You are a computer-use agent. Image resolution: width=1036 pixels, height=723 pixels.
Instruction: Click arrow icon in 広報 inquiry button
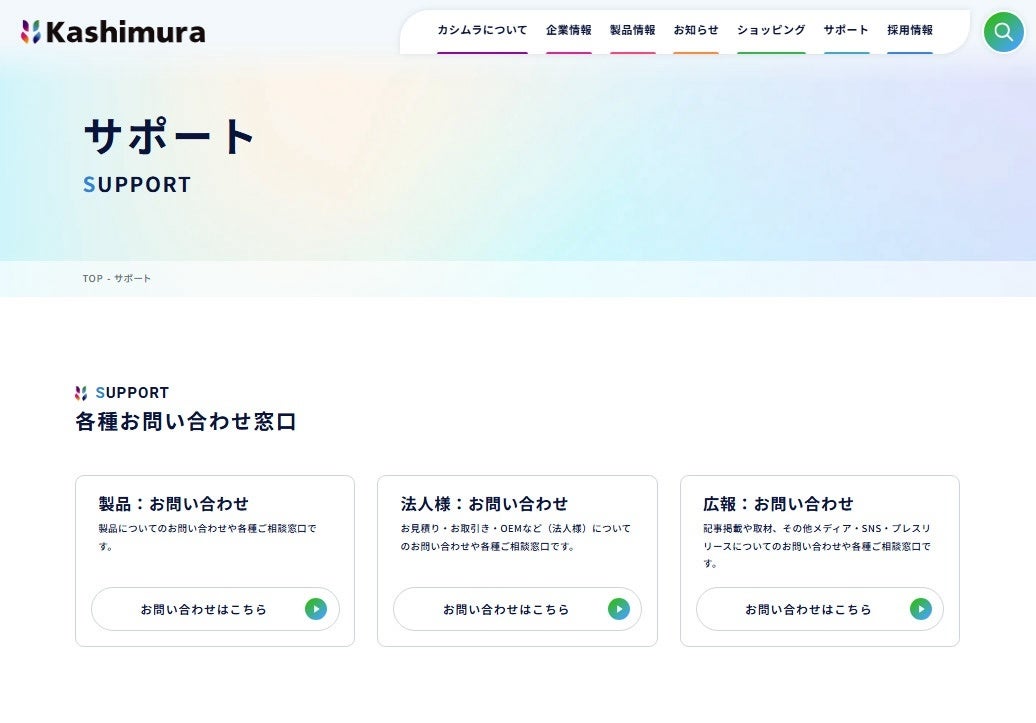(x=920, y=609)
